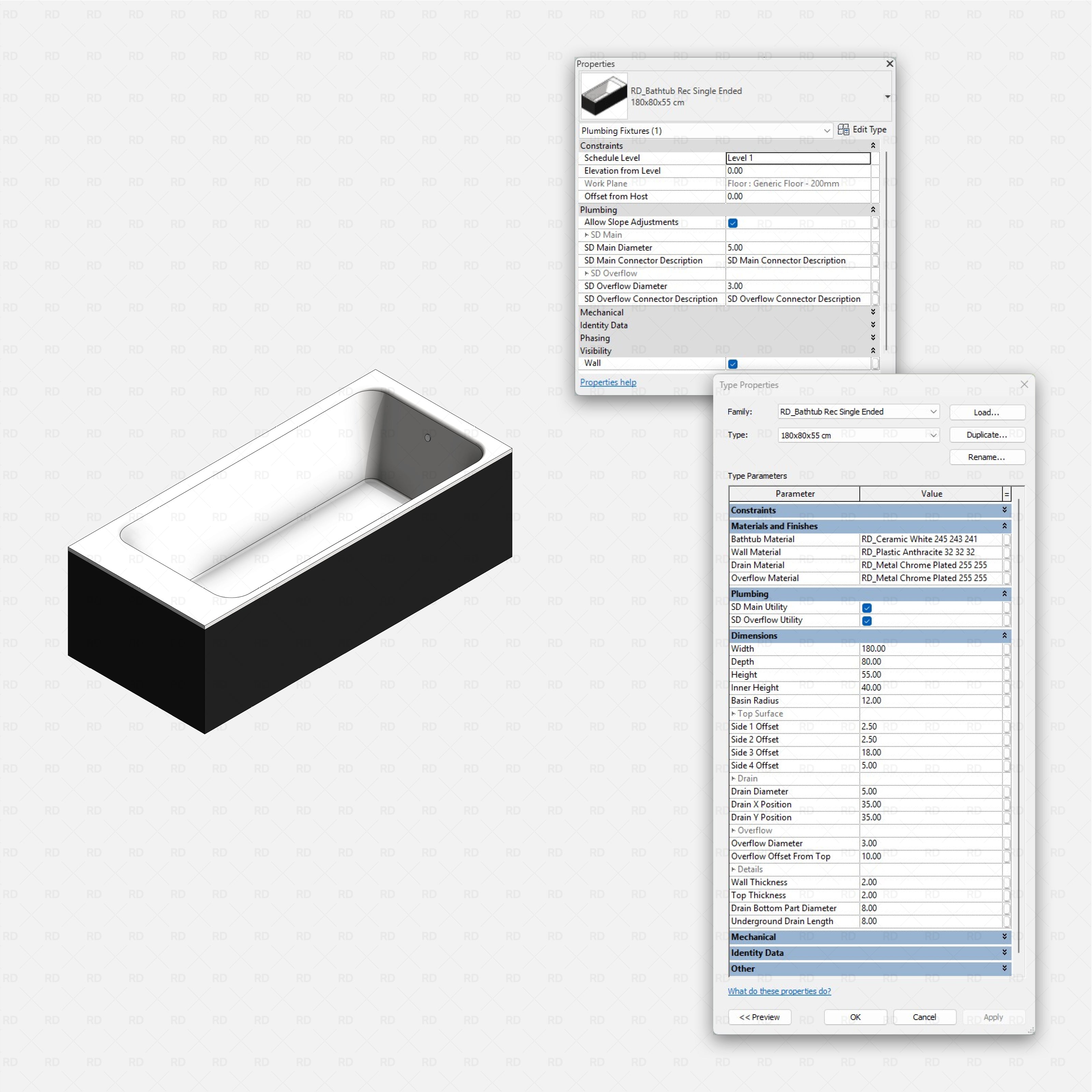Expand the Identity Data group in Properties panel

(x=873, y=325)
